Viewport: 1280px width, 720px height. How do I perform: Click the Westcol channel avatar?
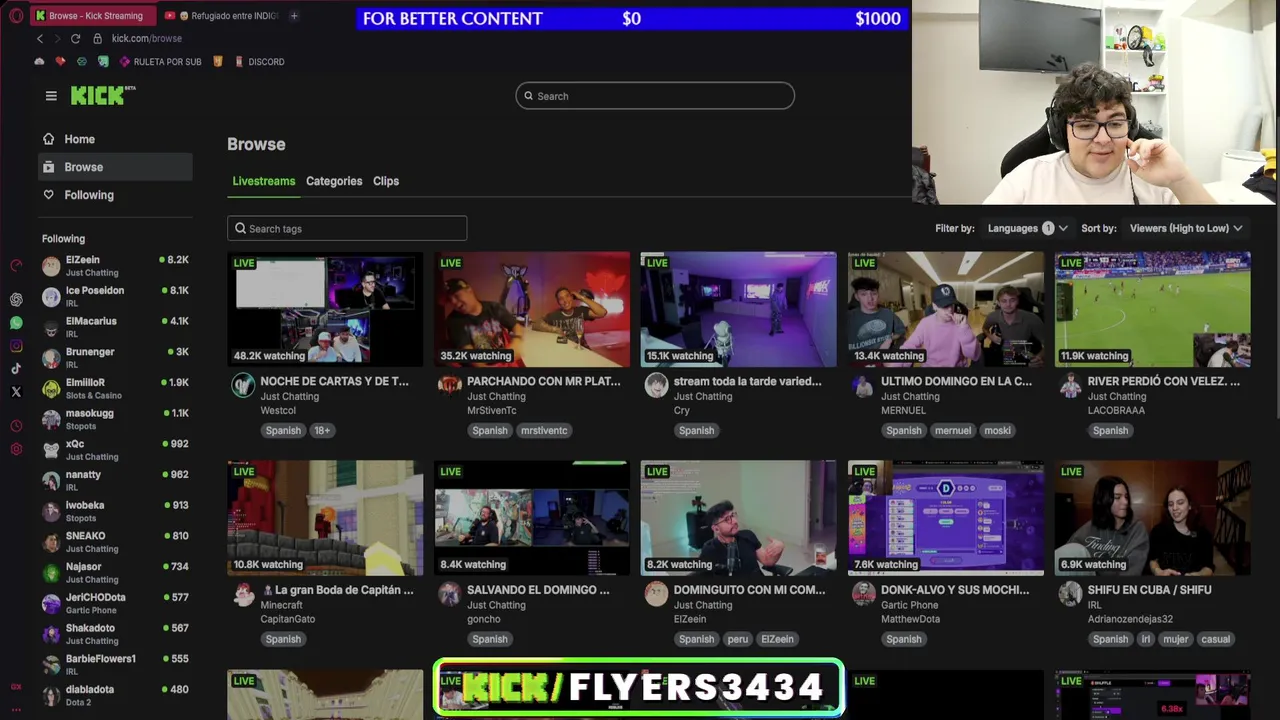pyautogui.click(x=243, y=386)
